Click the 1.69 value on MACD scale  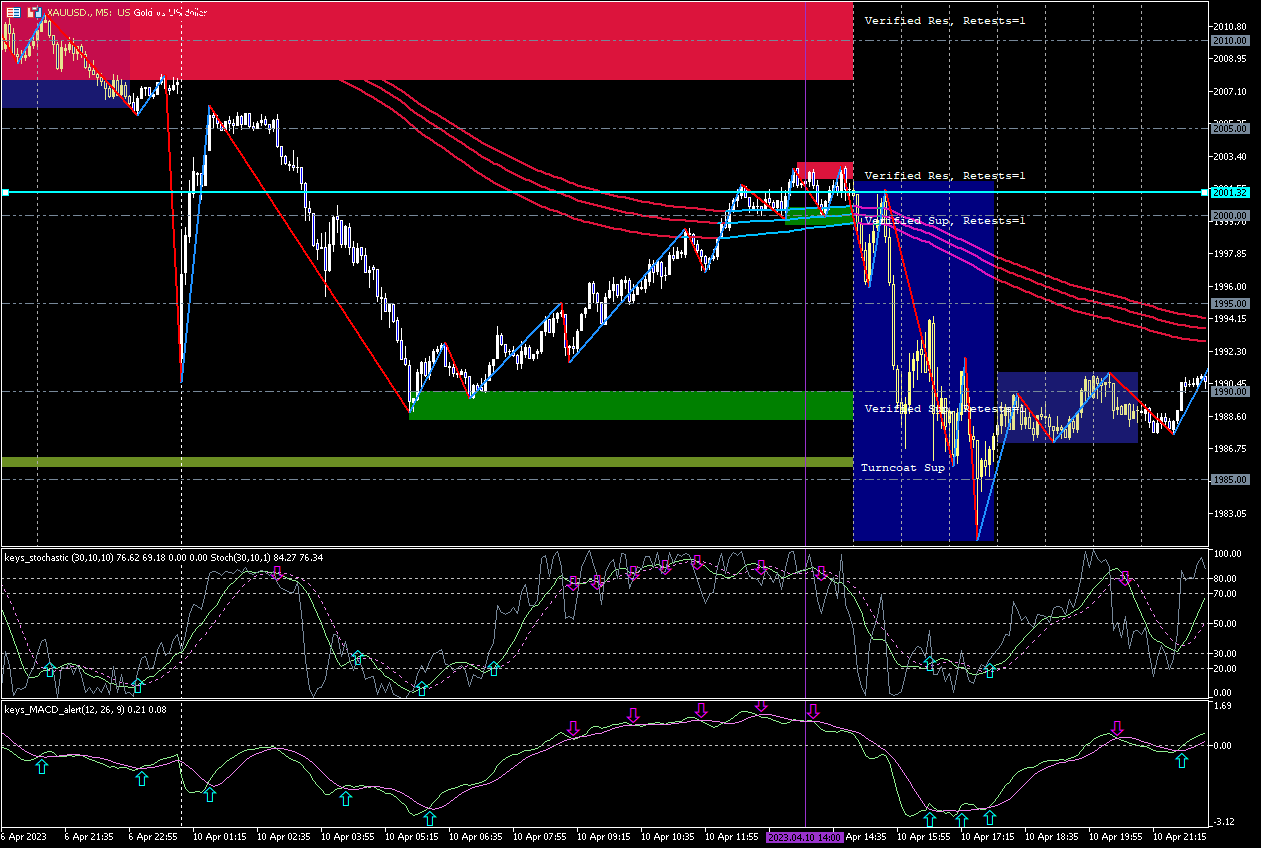pyautogui.click(x=1220, y=705)
